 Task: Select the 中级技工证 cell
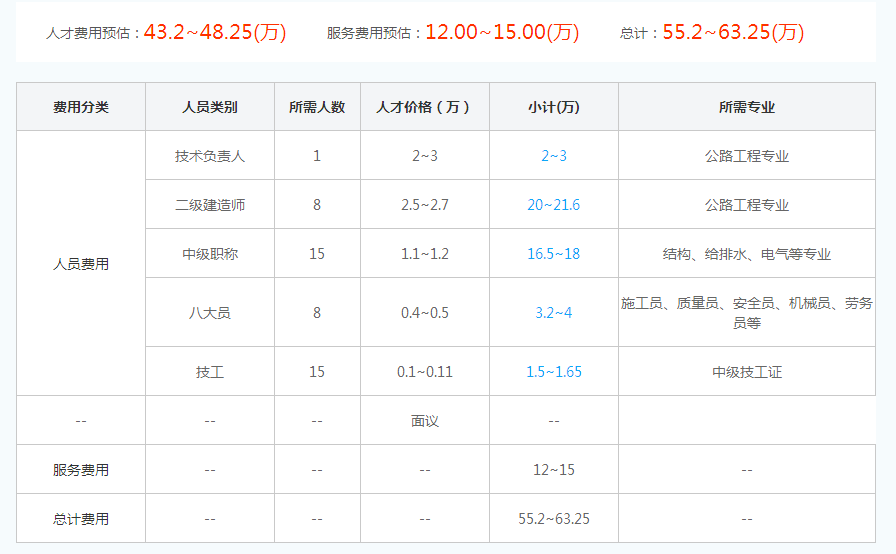[x=747, y=372]
